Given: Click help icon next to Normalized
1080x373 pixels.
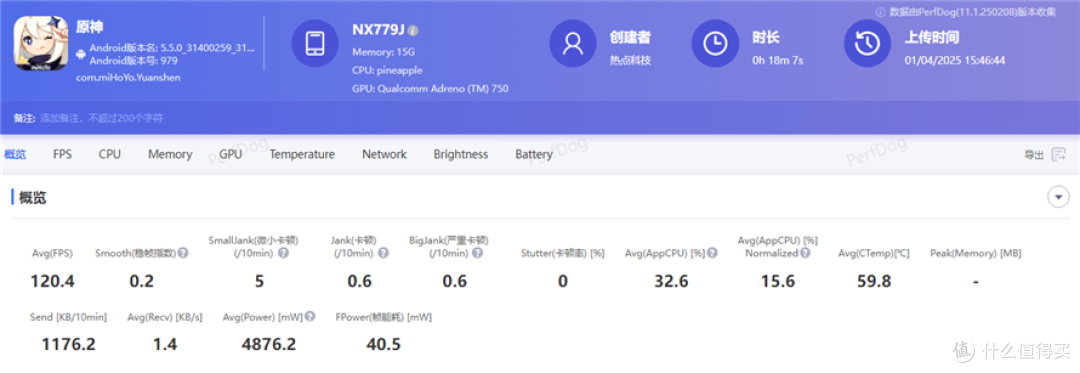Looking at the screenshot, I should [x=805, y=253].
